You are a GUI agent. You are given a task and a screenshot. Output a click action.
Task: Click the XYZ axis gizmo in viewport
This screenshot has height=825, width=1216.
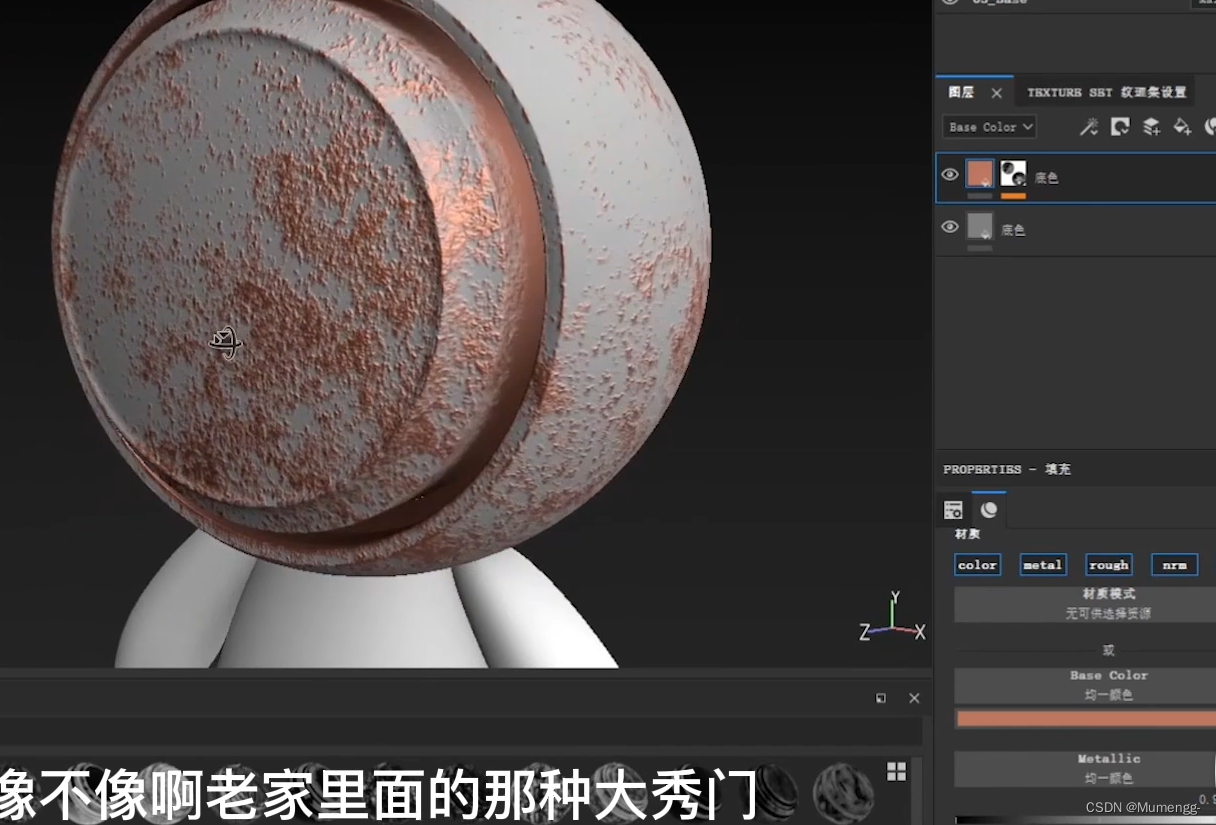point(893,616)
